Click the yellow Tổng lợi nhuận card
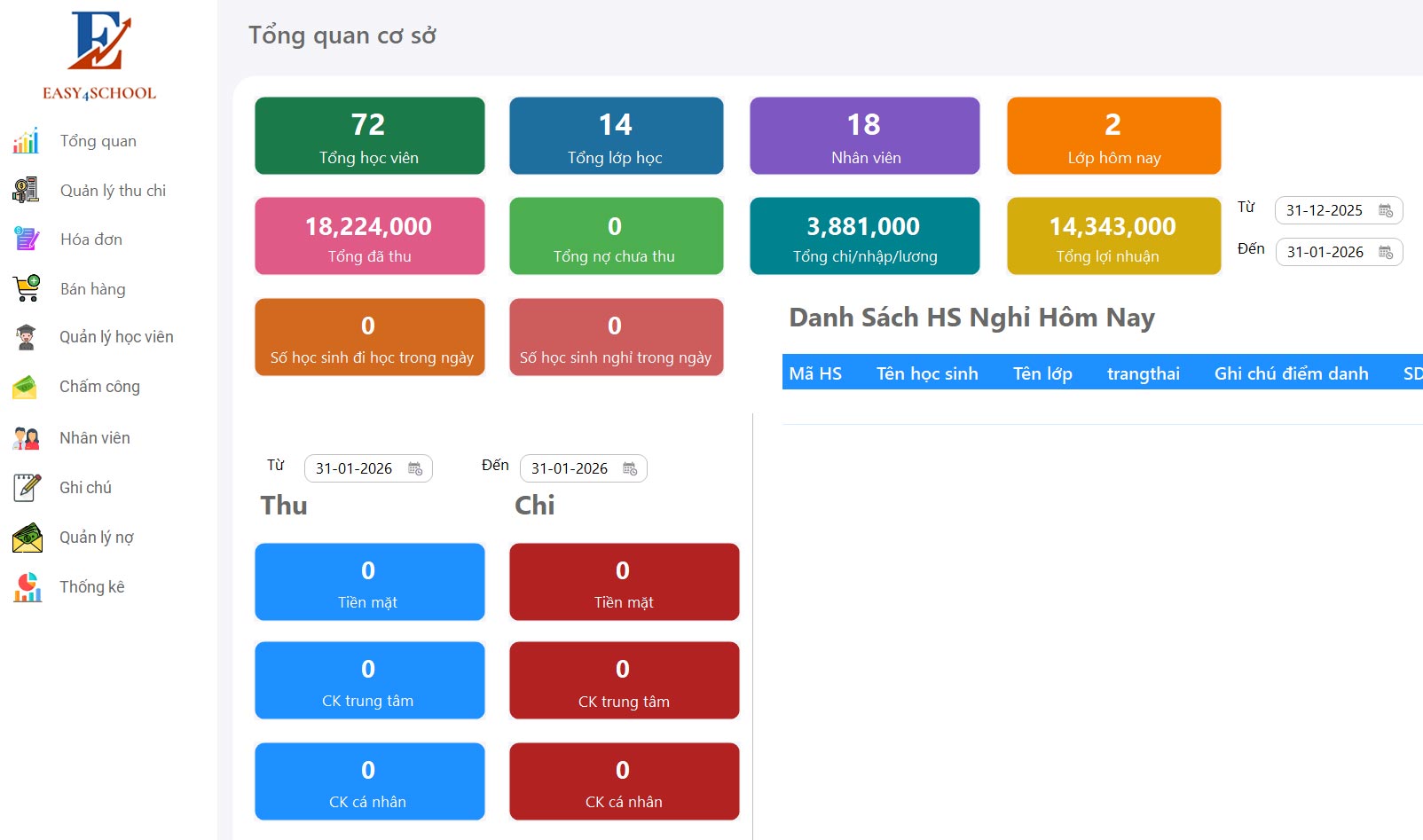 tap(1113, 236)
